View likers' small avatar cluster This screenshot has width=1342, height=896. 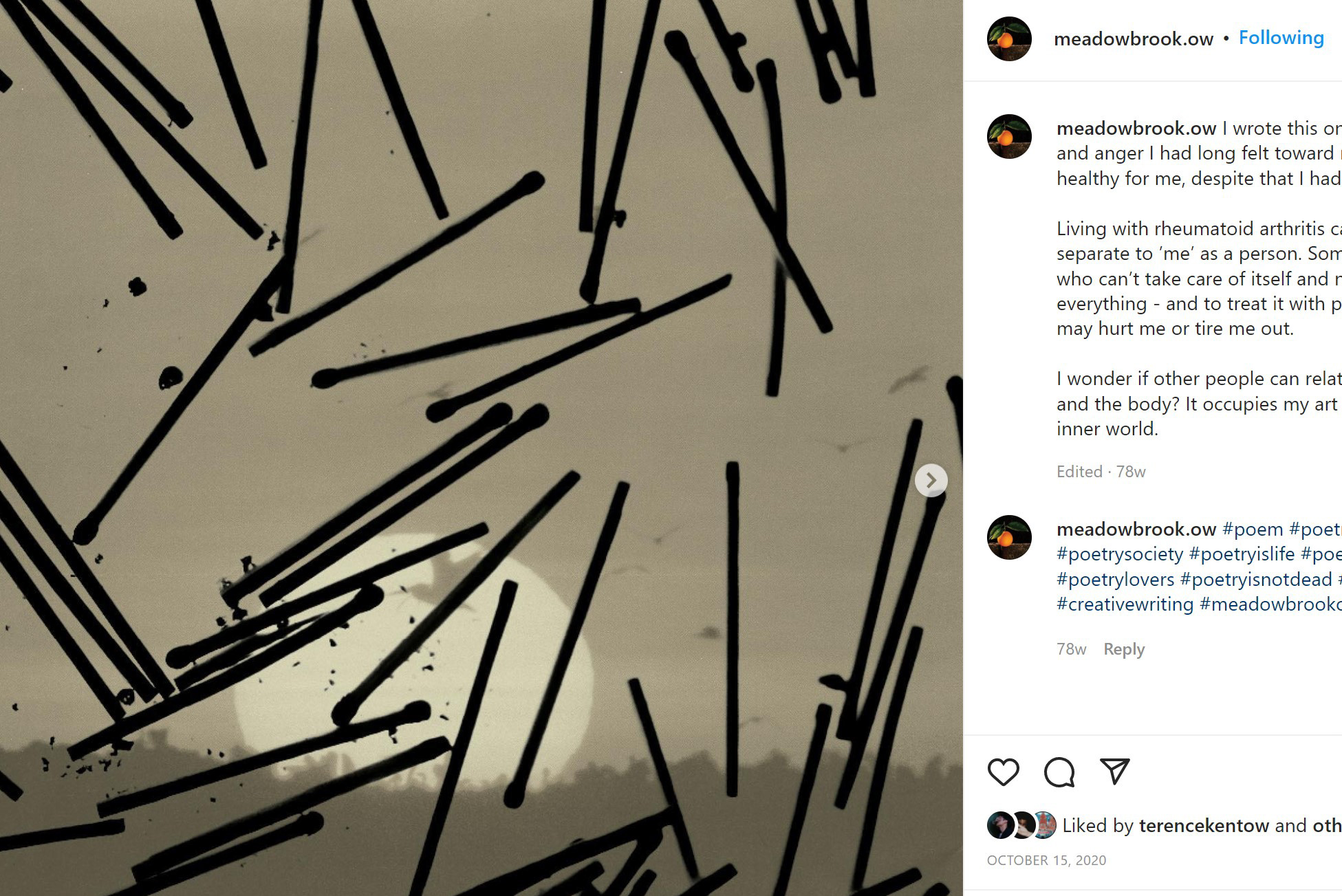click(1021, 825)
